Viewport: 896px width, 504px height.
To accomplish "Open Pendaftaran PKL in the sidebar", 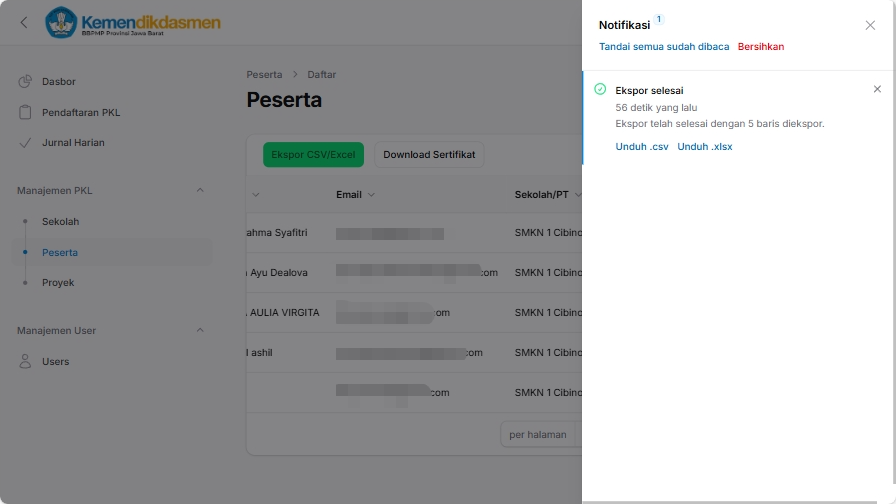I will pyautogui.click(x=80, y=112).
